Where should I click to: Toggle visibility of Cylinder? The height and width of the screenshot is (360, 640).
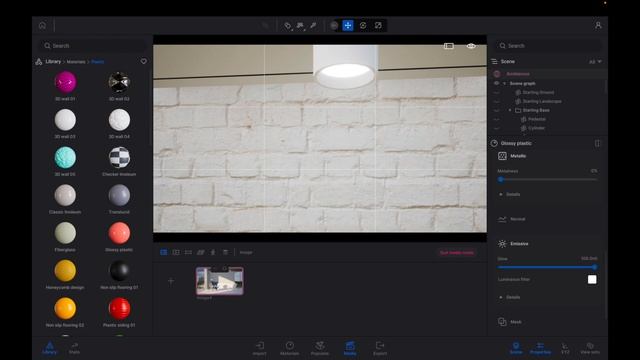coord(496,128)
